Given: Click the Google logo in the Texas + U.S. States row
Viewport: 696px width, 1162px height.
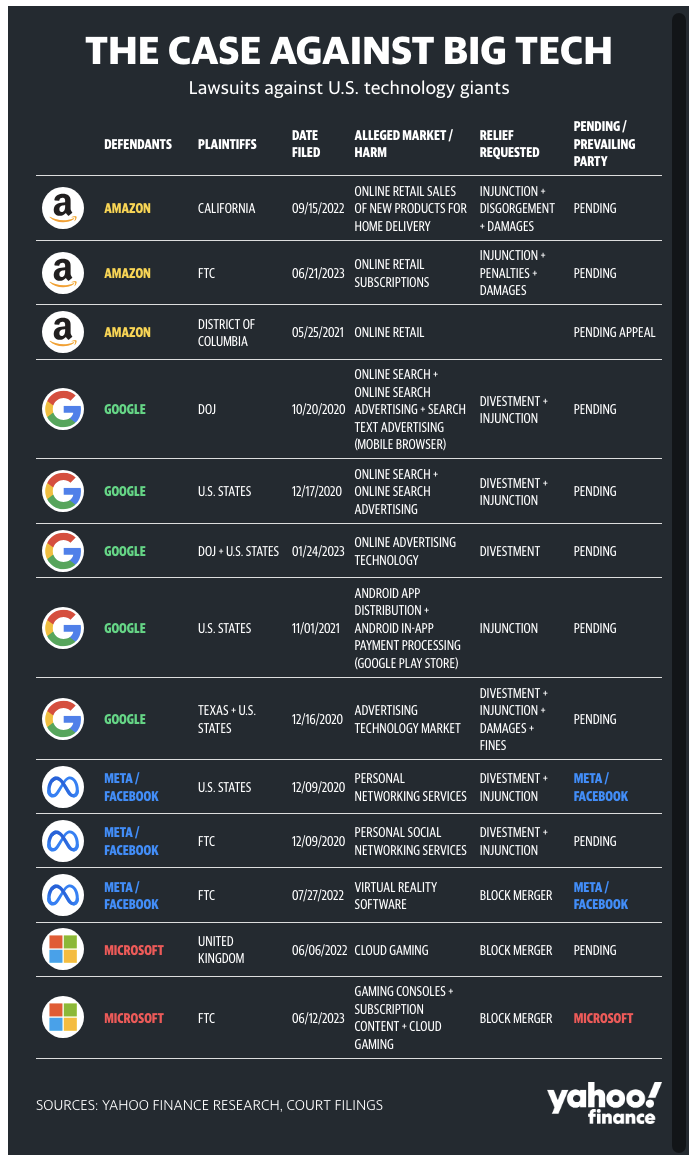Looking at the screenshot, I should [63, 719].
